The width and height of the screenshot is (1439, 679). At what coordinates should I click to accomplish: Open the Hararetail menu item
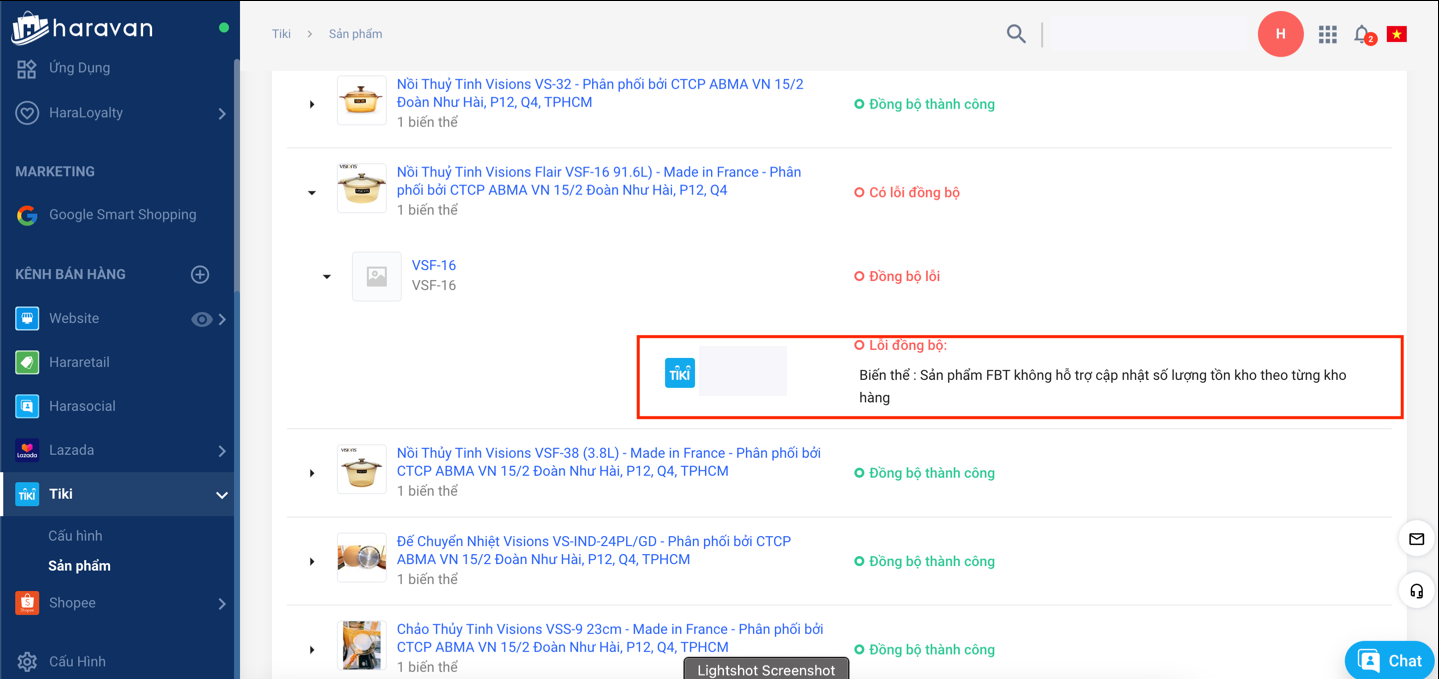pos(79,362)
